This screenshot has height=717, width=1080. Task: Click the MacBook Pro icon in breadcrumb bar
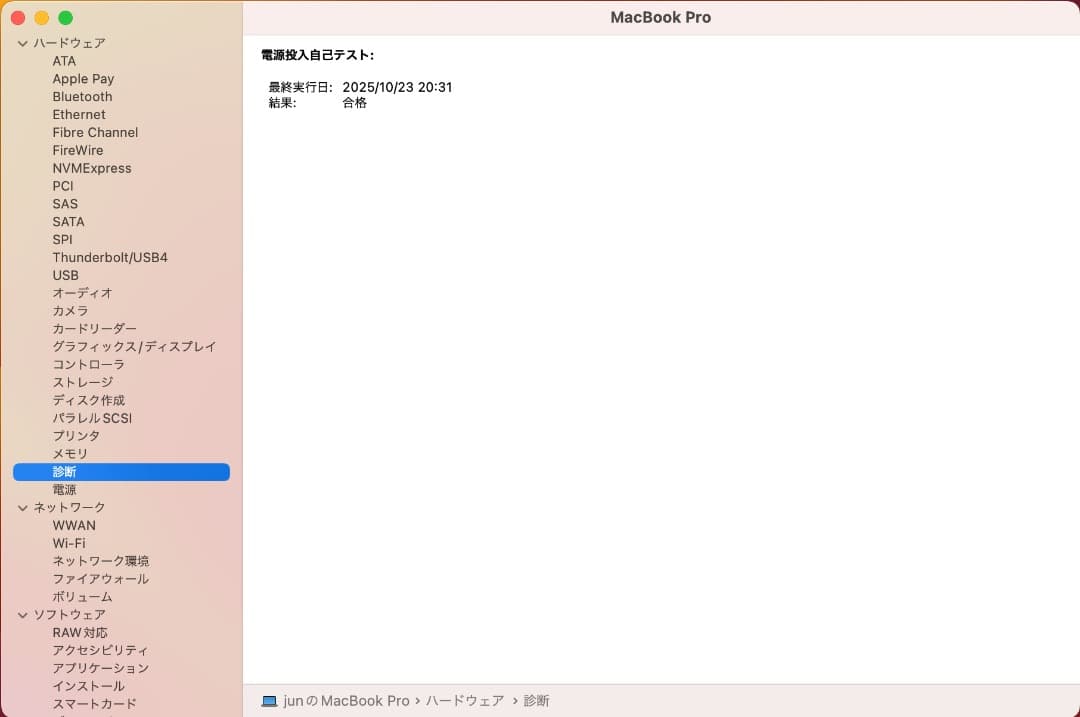pos(270,700)
